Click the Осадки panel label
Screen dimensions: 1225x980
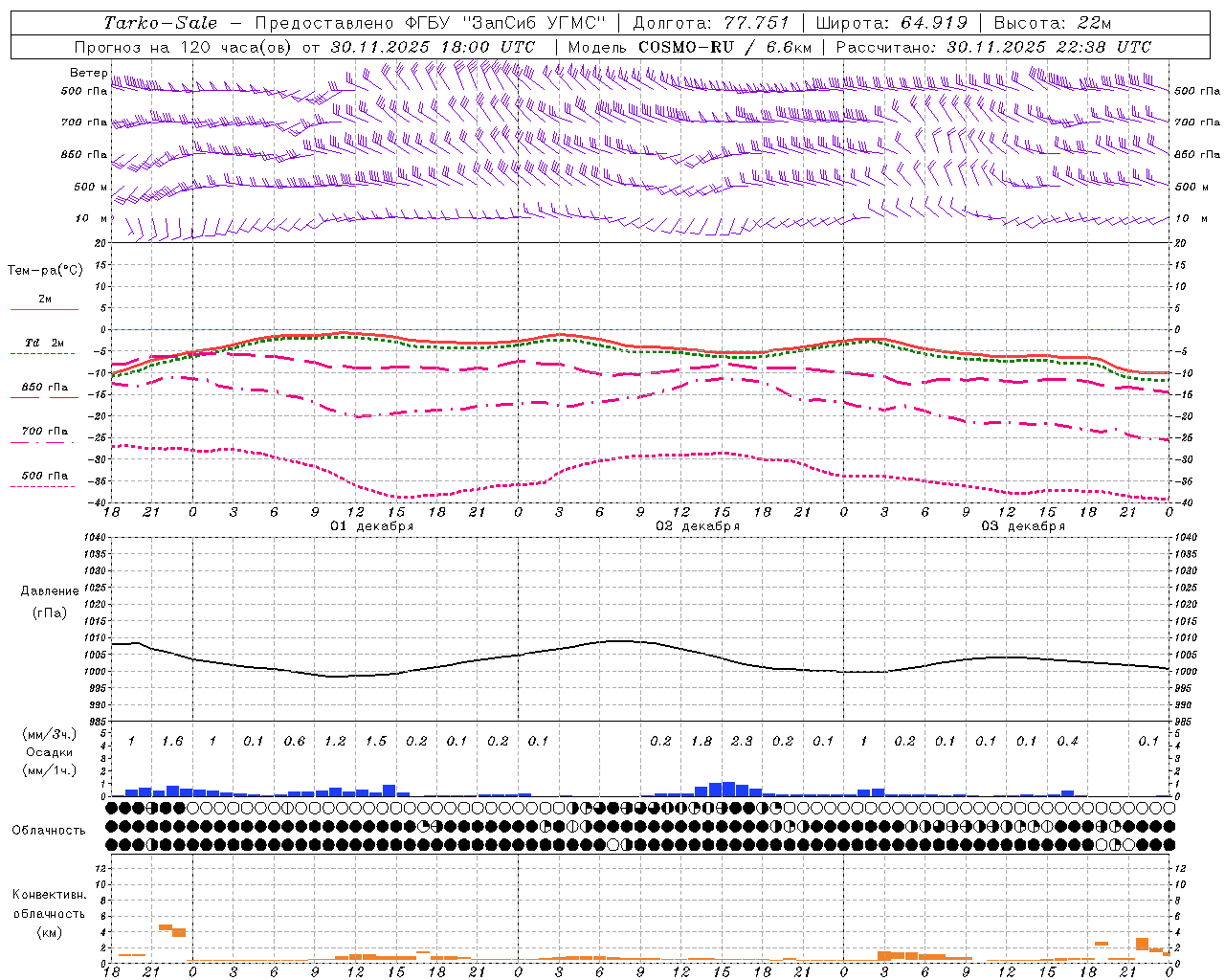tap(49, 752)
